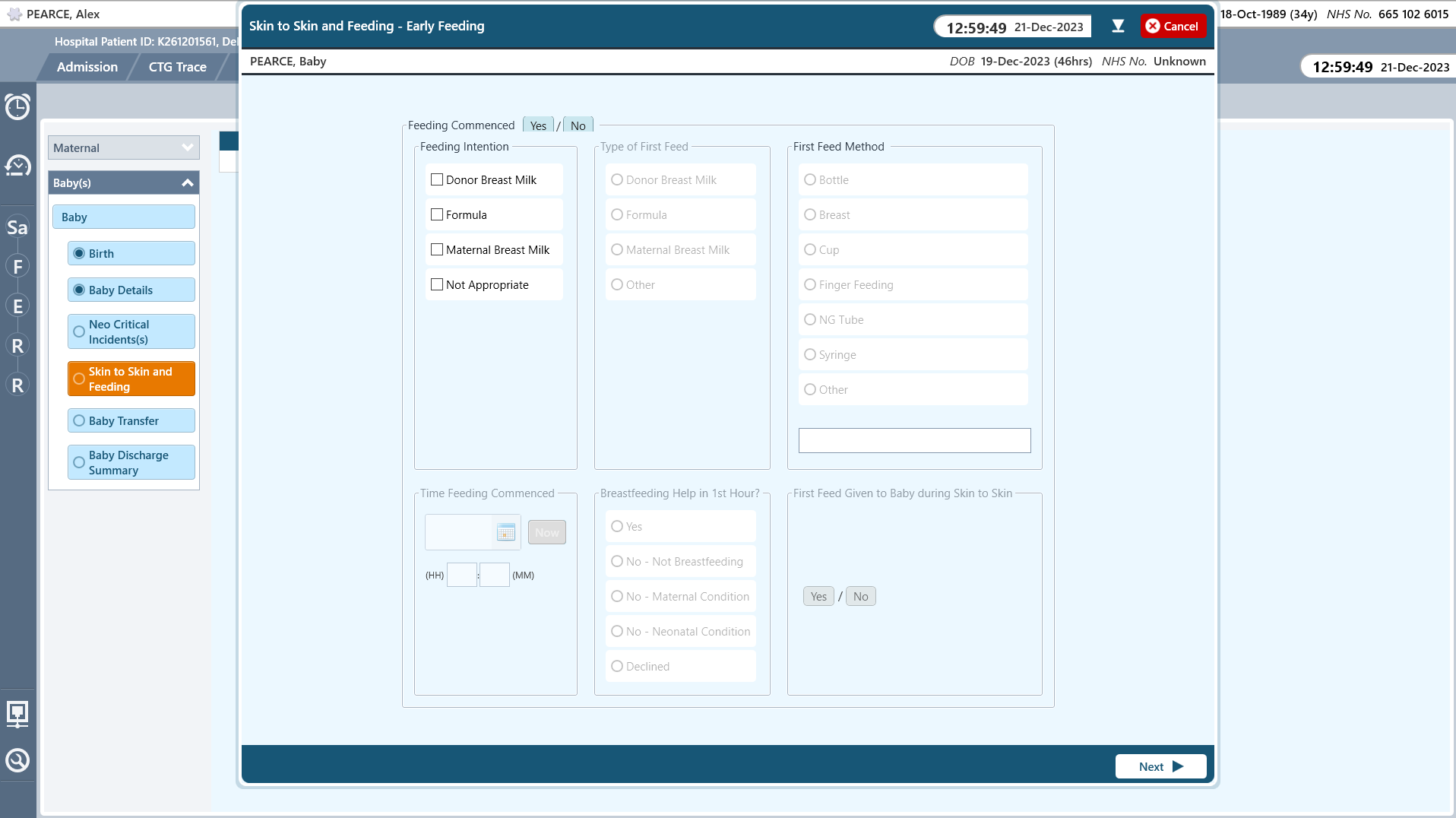This screenshot has height=818, width=1456.
Task: Choose Yes for first feed during skin to skin
Action: coord(818,596)
